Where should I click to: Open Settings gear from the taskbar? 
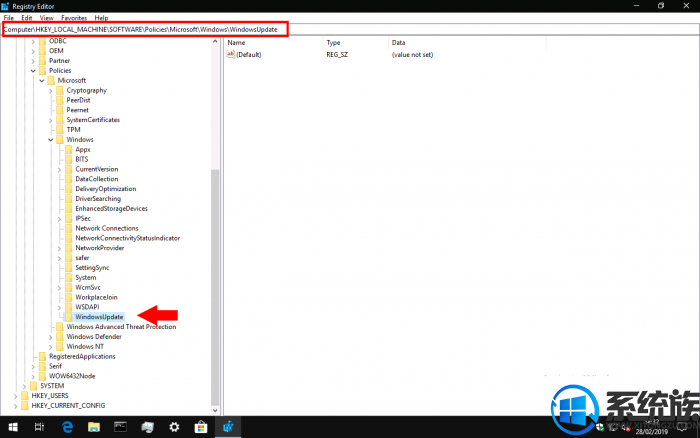pos(174,427)
